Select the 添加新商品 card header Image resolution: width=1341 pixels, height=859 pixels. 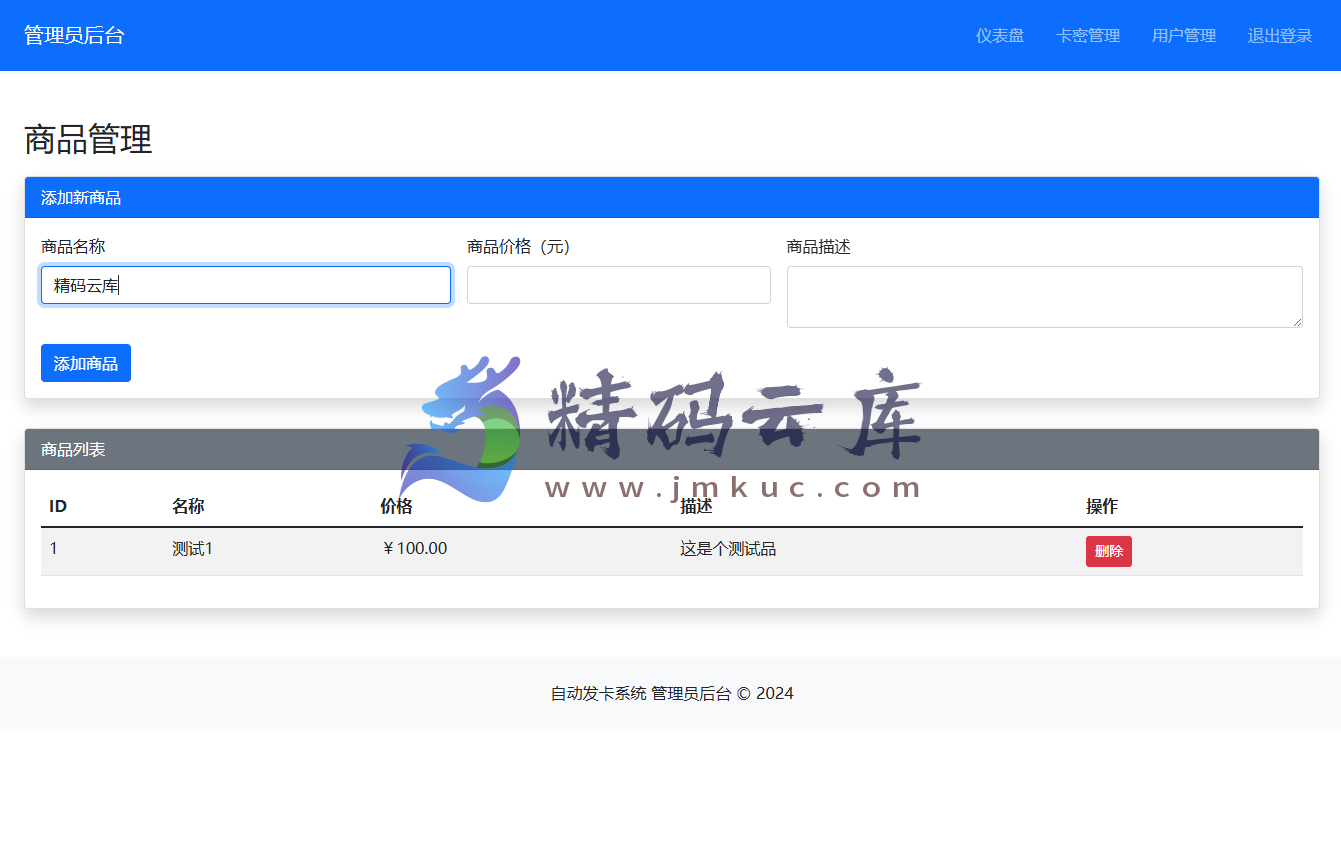click(672, 198)
